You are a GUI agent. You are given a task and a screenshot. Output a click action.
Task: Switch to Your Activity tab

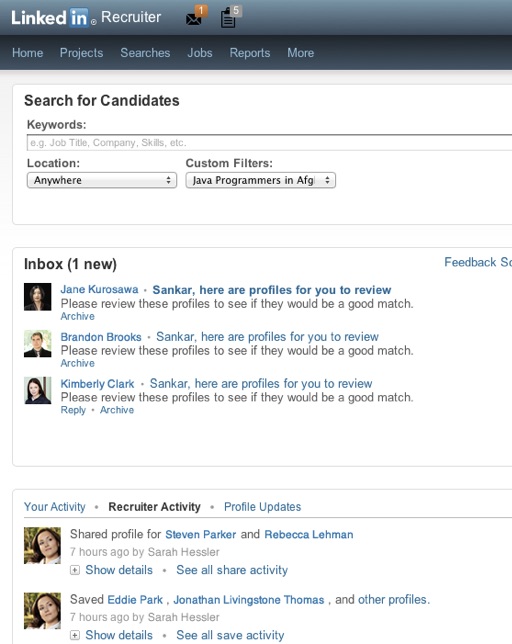click(55, 507)
